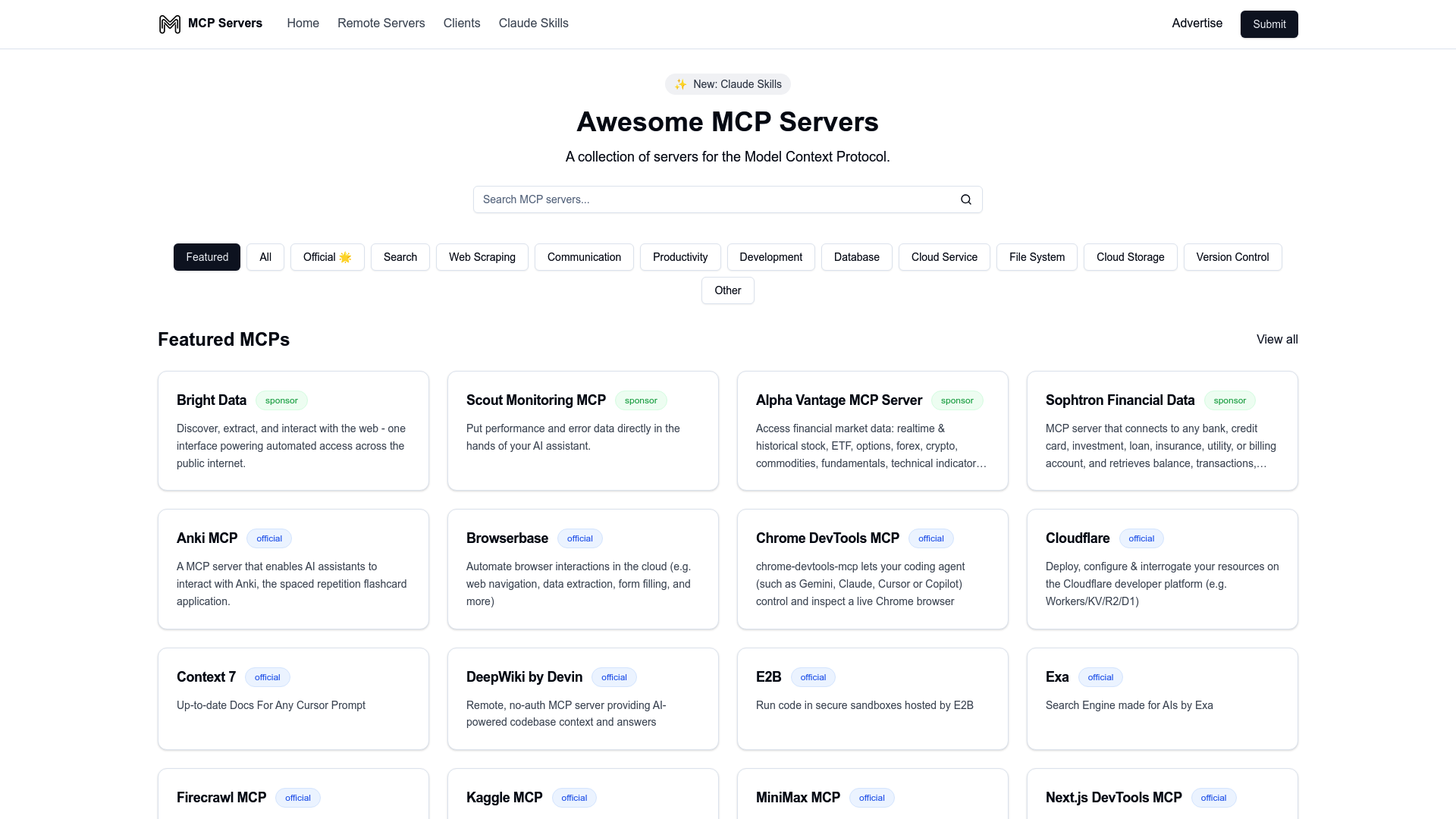Select the Version Control category
1456x819 pixels.
coord(1232,256)
